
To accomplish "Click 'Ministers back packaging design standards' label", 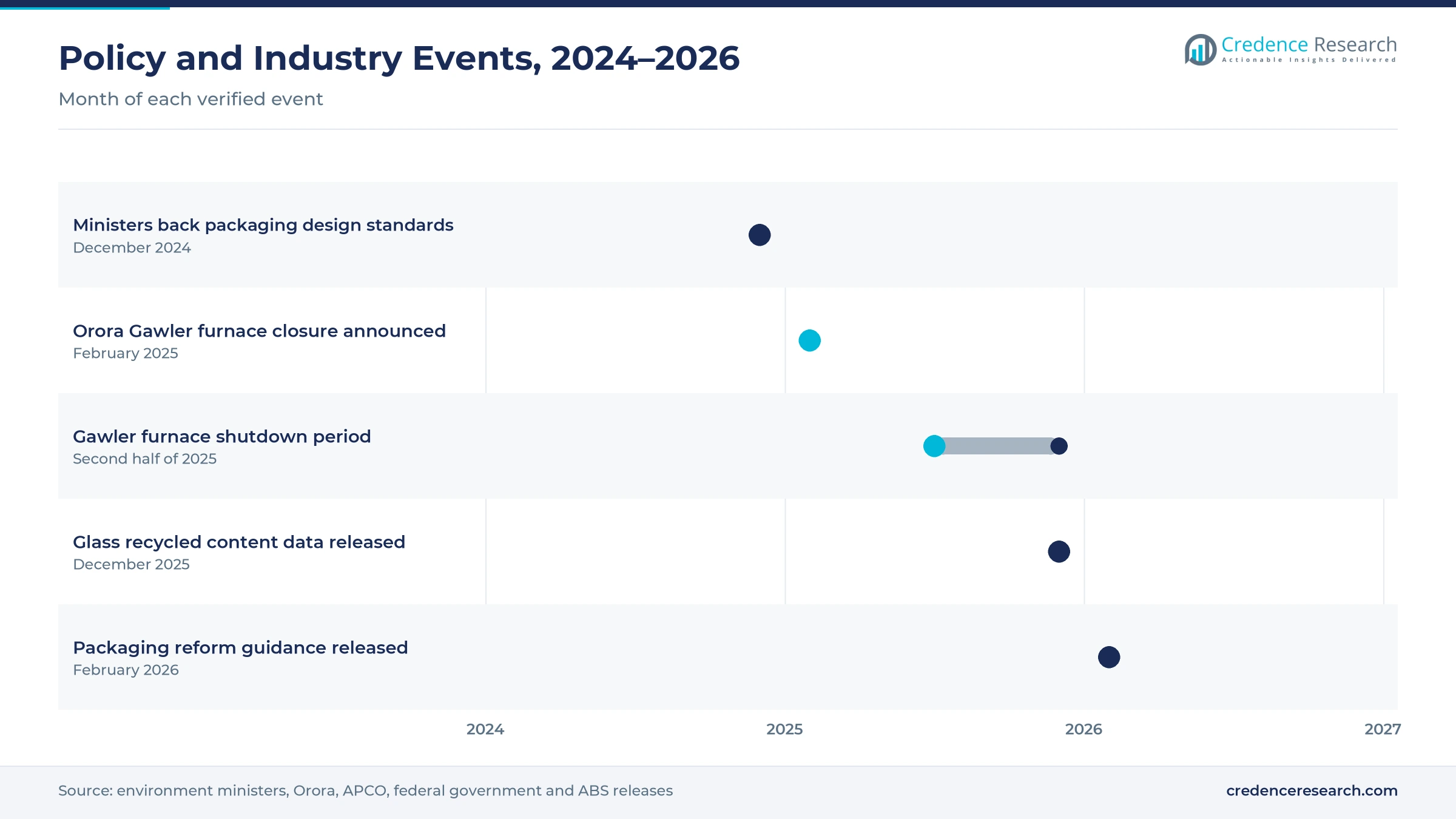I will pos(263,225).
